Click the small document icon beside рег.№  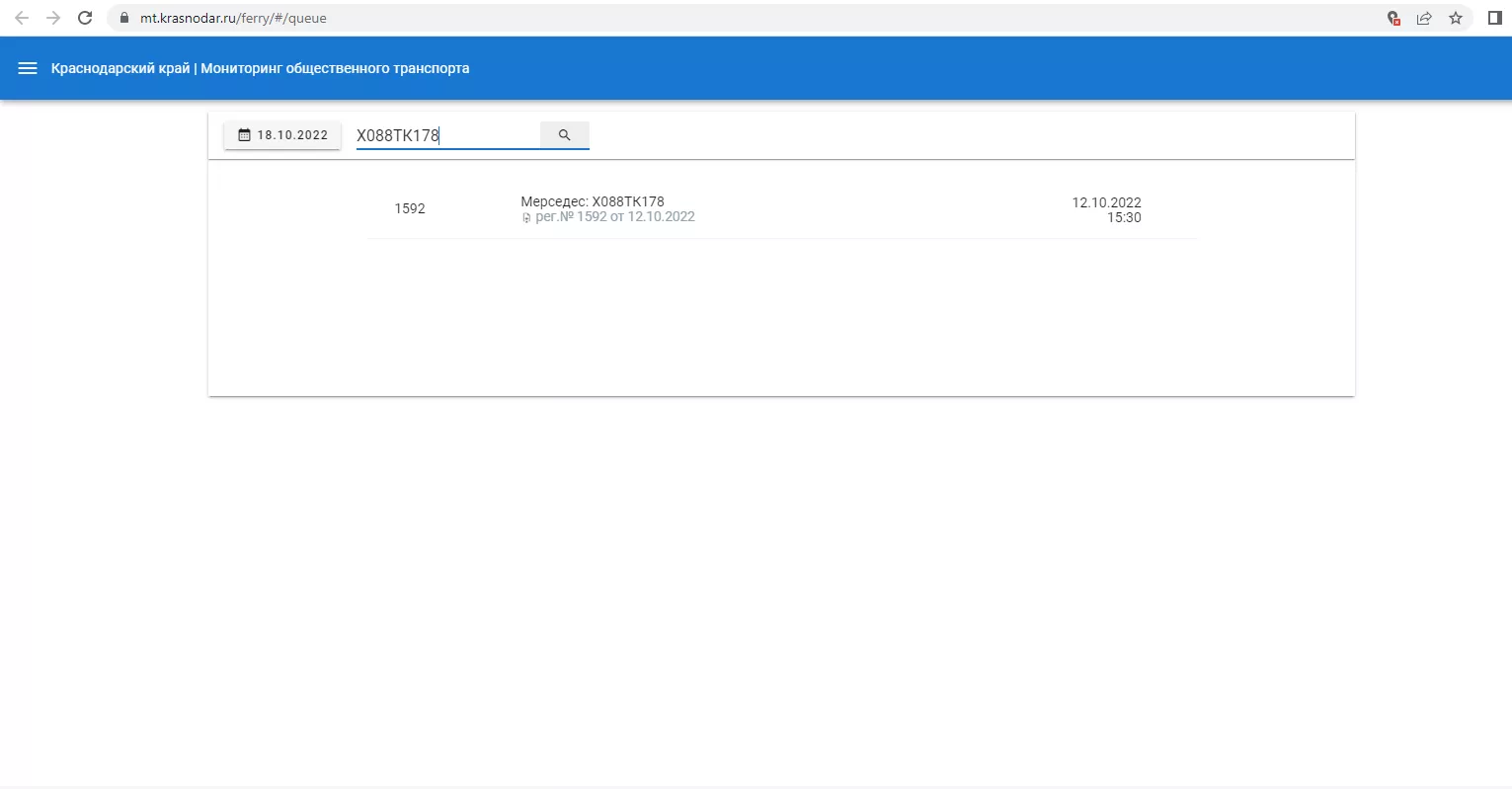[x=526, y=218]
